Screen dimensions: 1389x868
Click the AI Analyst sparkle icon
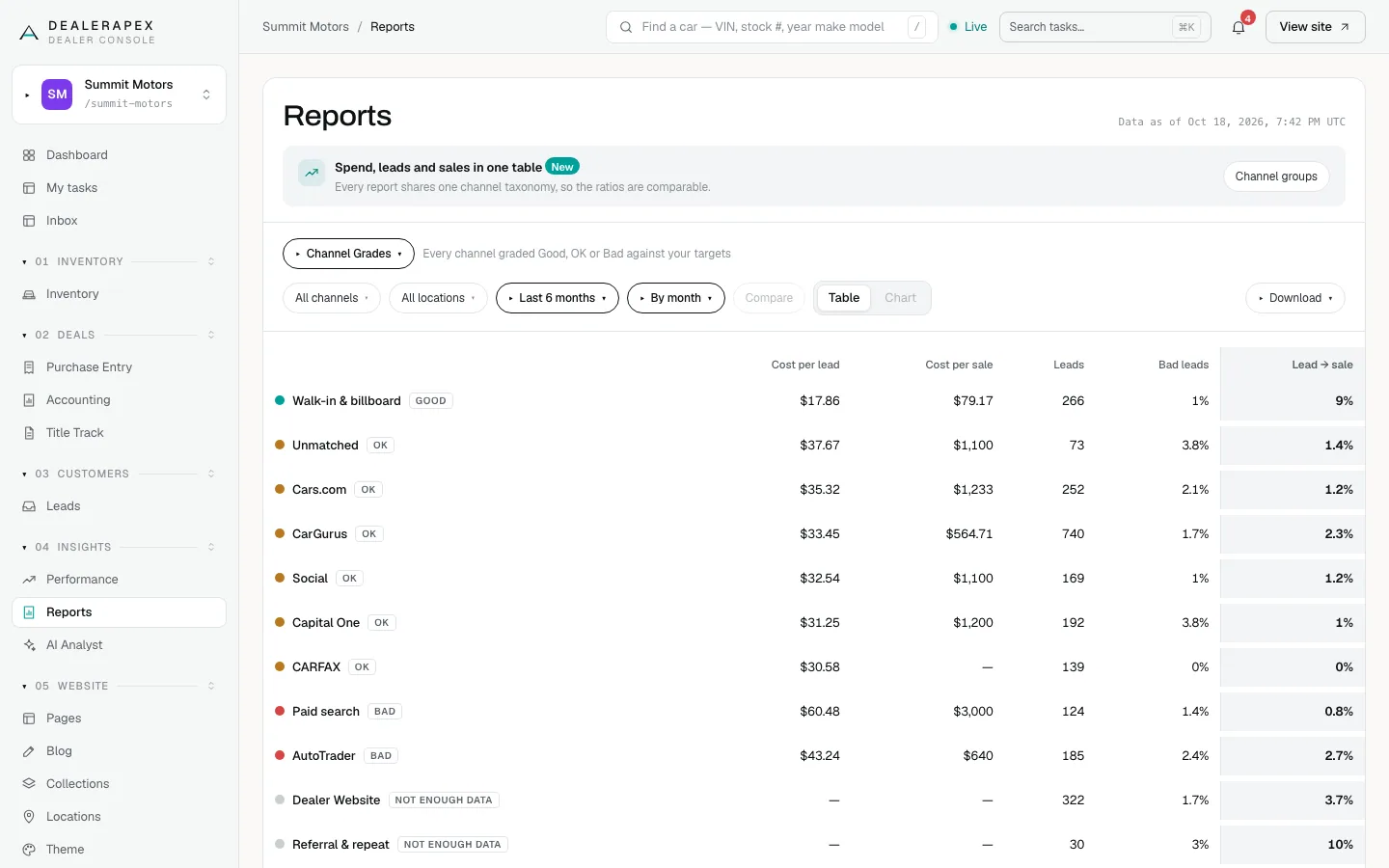click(29, 645)
